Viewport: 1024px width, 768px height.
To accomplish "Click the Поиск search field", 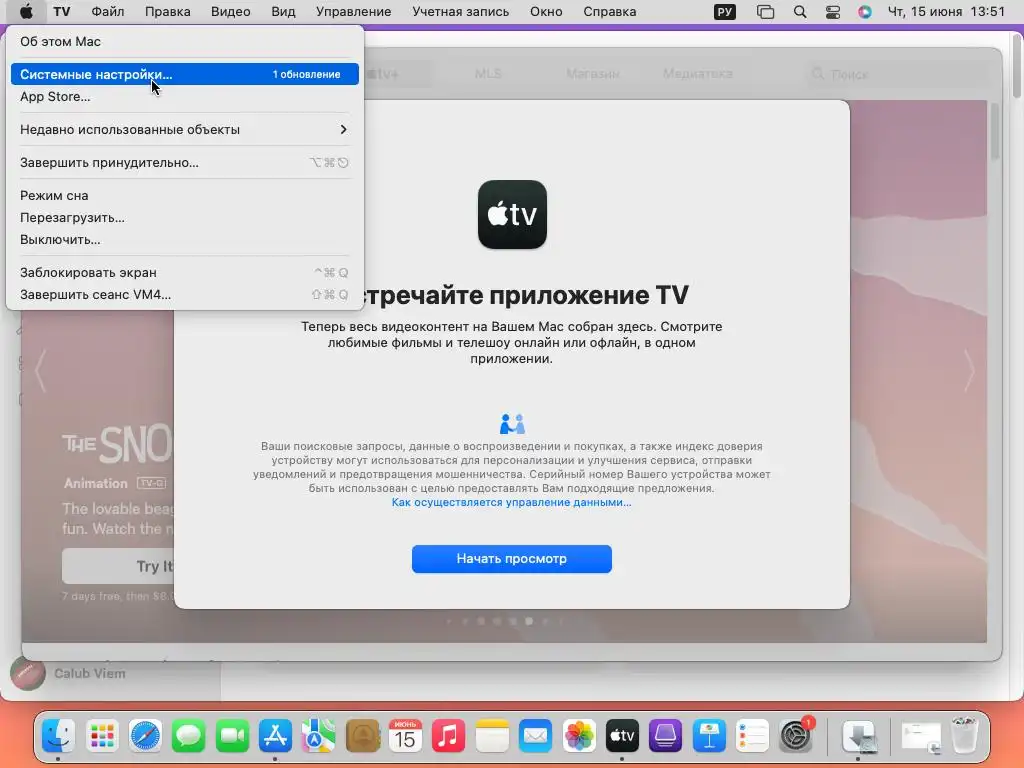I will pos(893,74).
